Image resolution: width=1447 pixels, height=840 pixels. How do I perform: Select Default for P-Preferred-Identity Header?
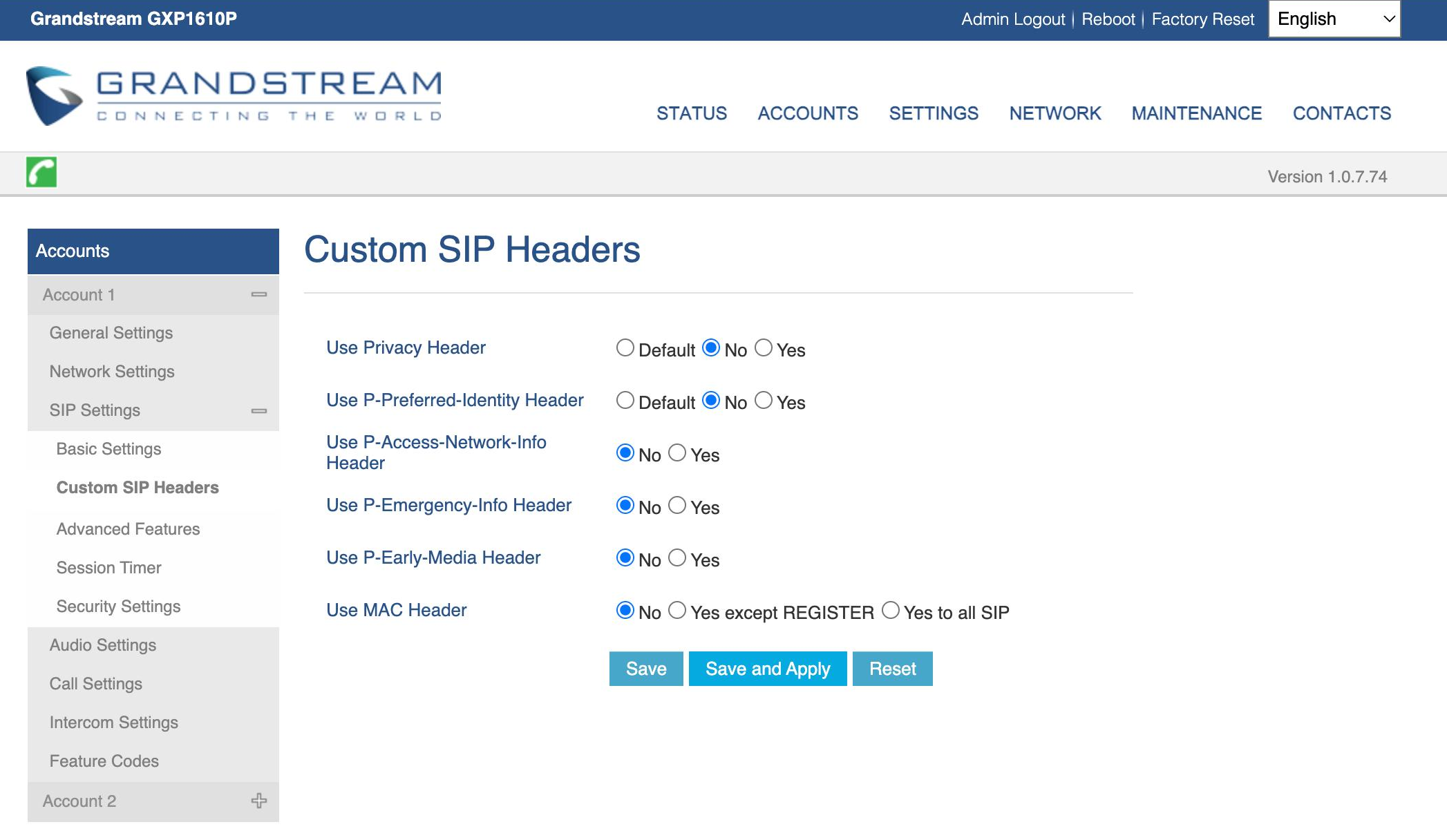pos(625,401)
